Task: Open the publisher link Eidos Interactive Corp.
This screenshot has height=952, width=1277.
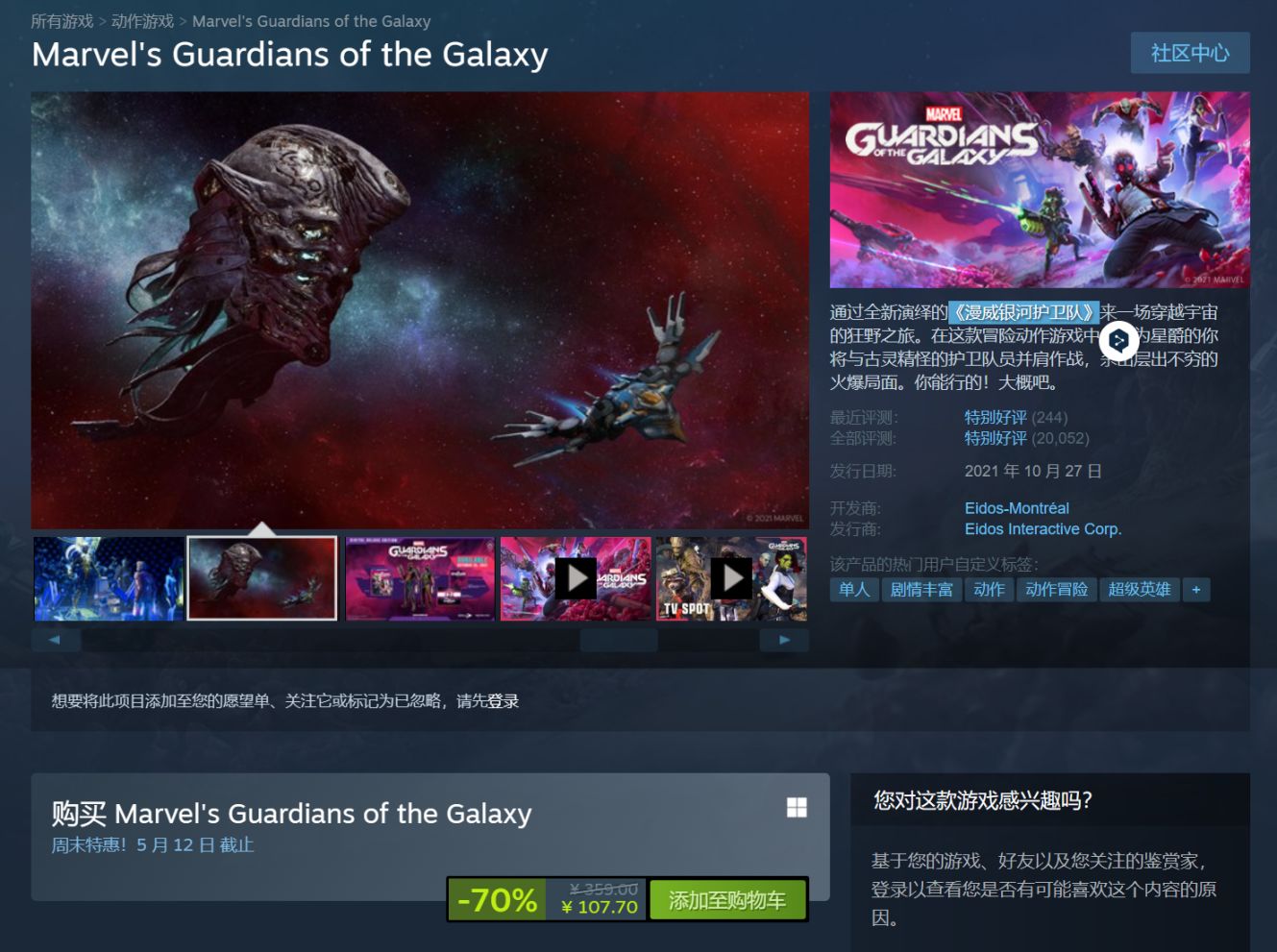Action: (x=1043, y=529)
